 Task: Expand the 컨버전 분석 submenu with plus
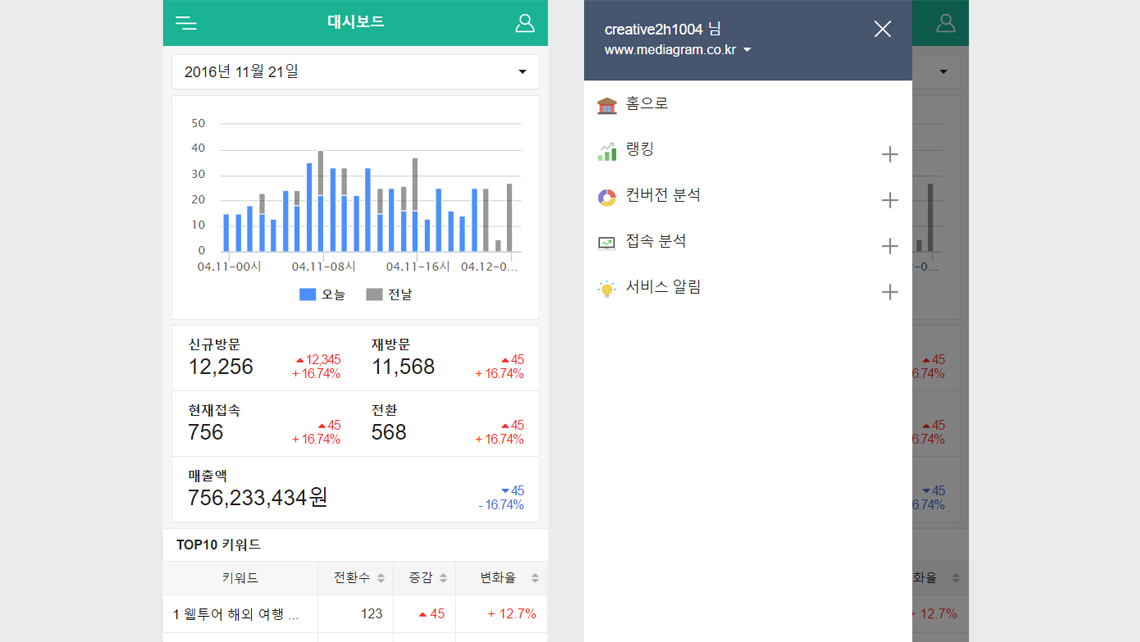(889, 200)
